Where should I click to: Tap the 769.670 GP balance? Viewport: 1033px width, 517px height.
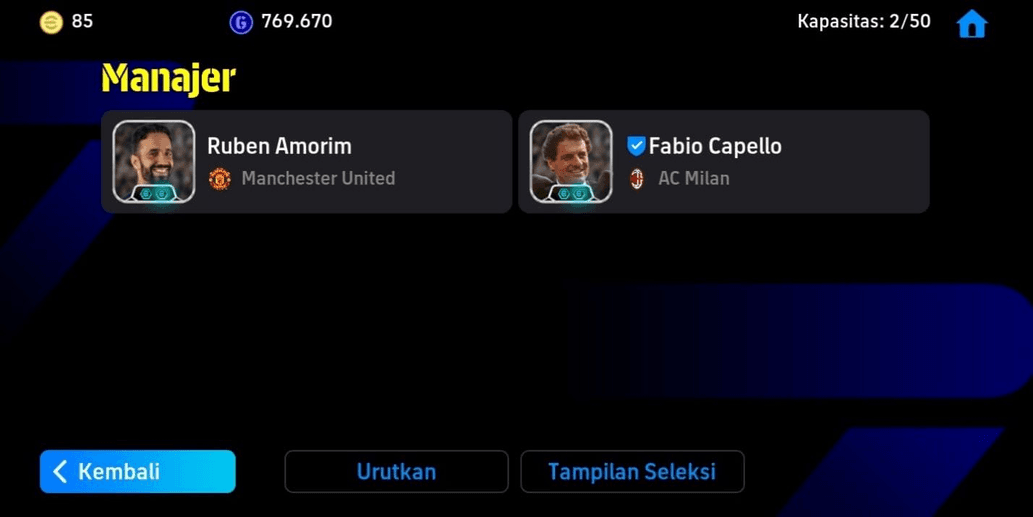pyautogui.click(x=296, y=21)
